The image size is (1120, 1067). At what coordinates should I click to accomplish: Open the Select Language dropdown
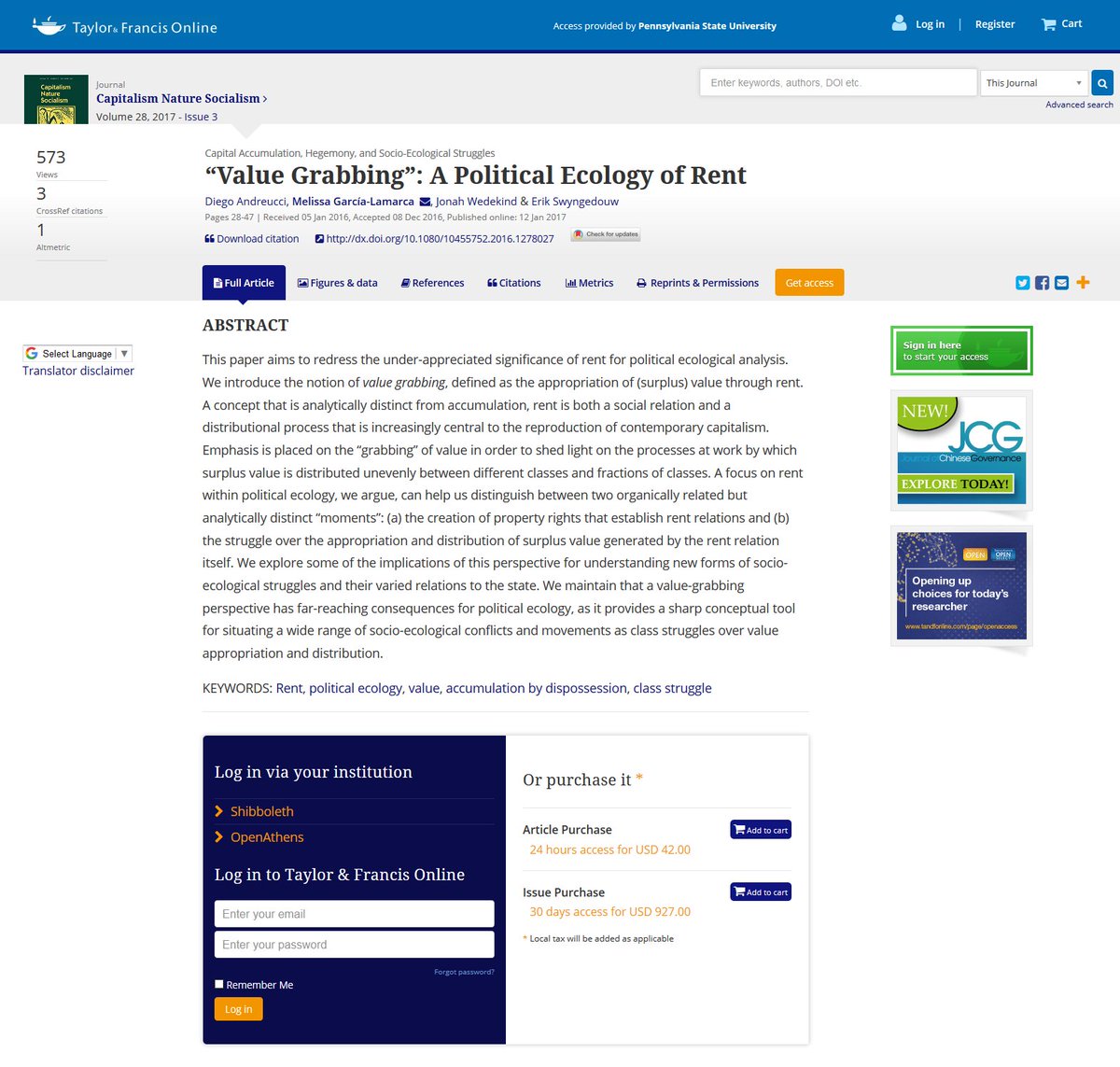[x=77, y=354]
